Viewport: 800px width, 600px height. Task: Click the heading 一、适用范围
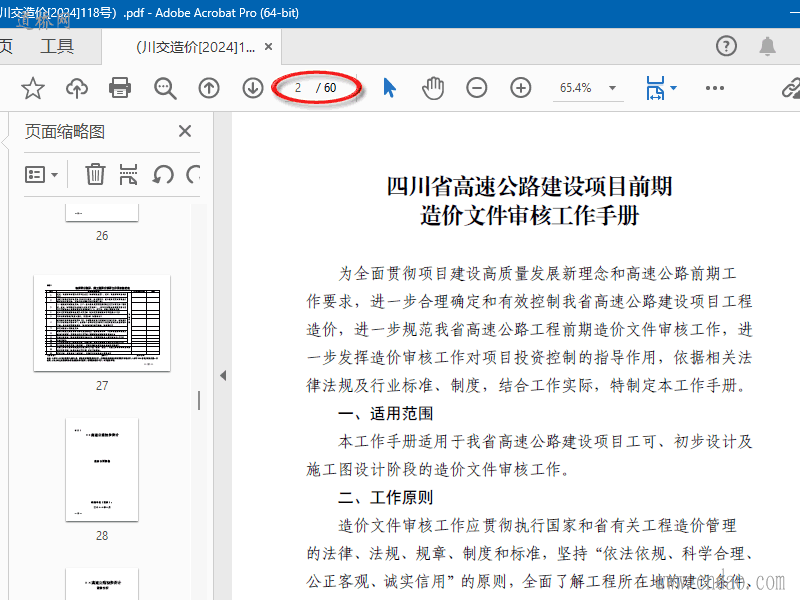[x=385, y=413]
